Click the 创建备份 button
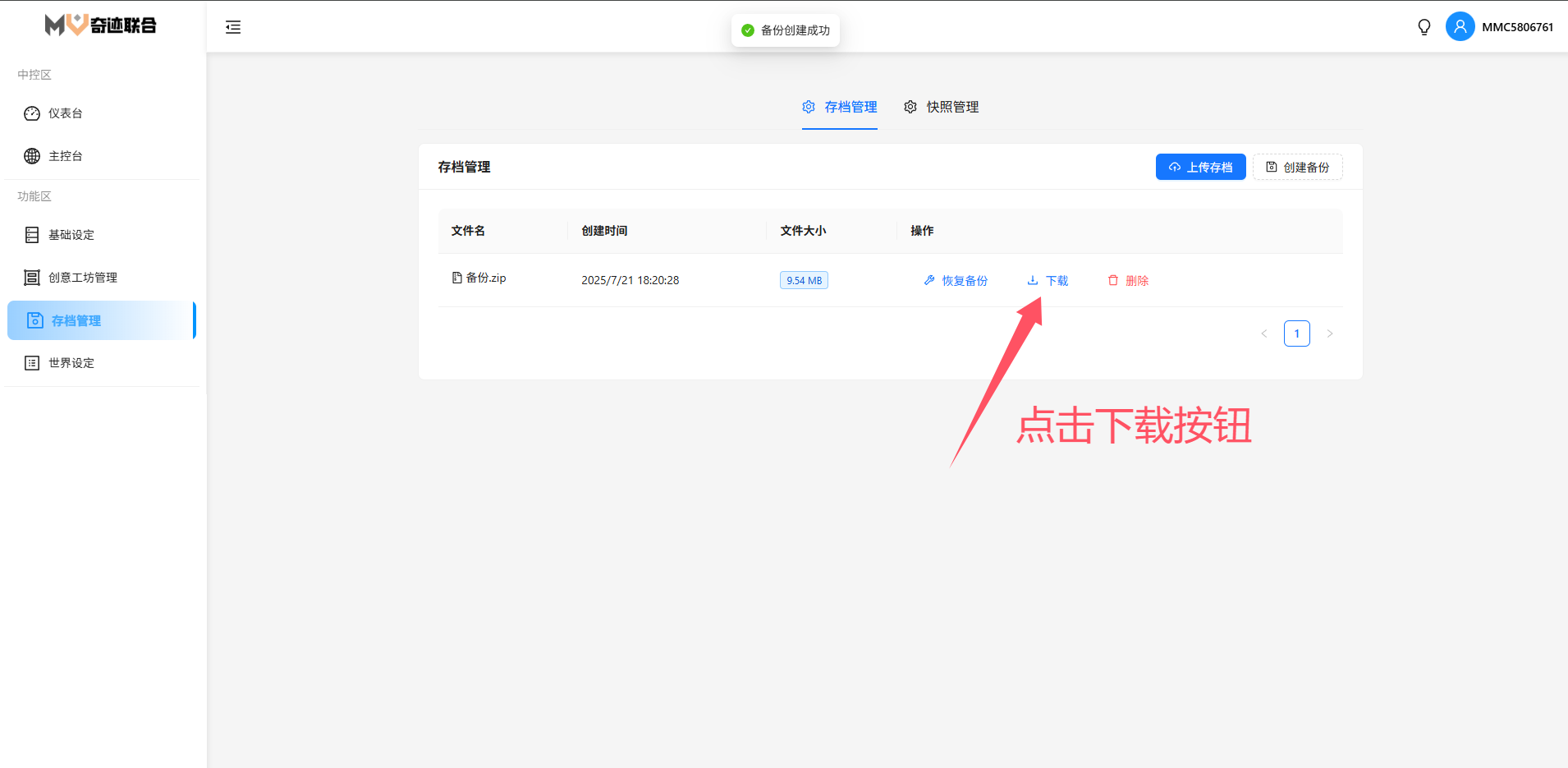1568x768 pixels. coord(1297,167)
